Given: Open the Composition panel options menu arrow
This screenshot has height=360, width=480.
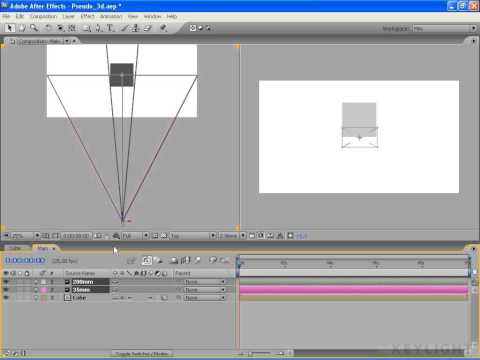Looking at the screenshot, I should pos(474,41).
